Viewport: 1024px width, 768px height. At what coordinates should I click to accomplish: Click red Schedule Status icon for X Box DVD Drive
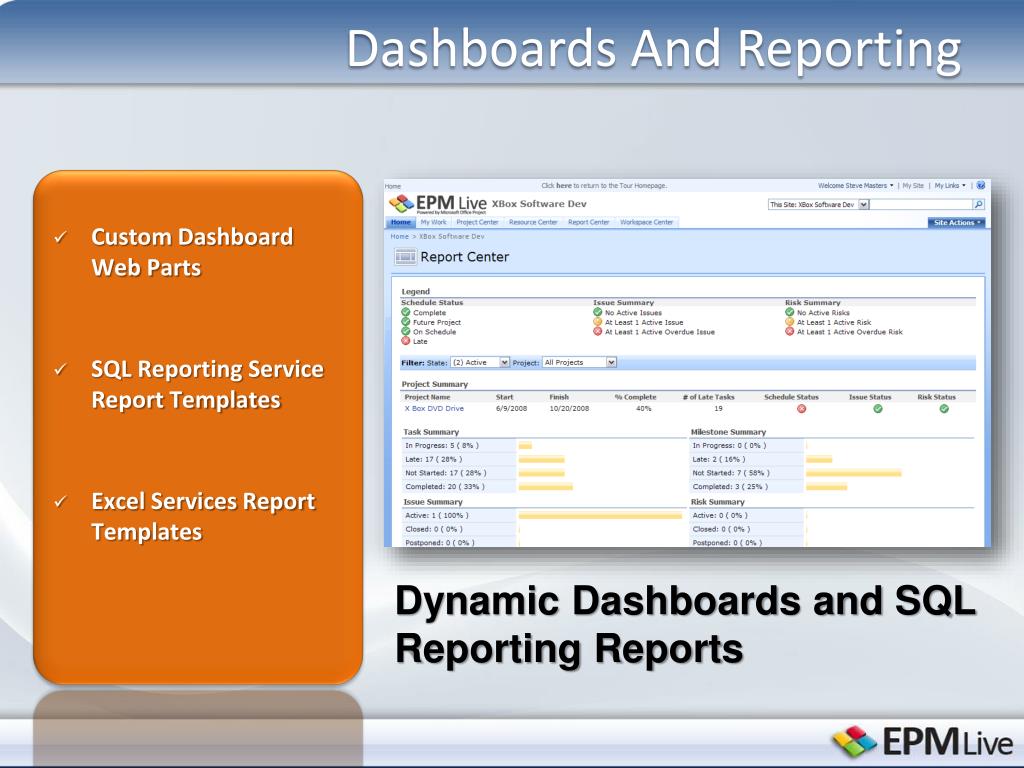tap(801, 409)
